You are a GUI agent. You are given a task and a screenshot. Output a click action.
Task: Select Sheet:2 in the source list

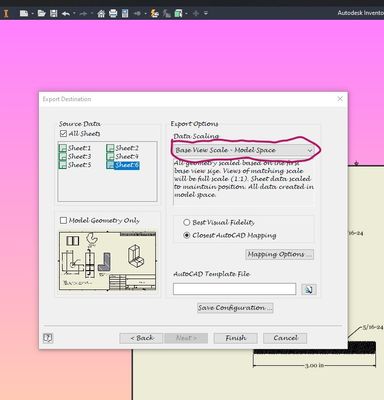pyautogui.click(x=123, y=148)
